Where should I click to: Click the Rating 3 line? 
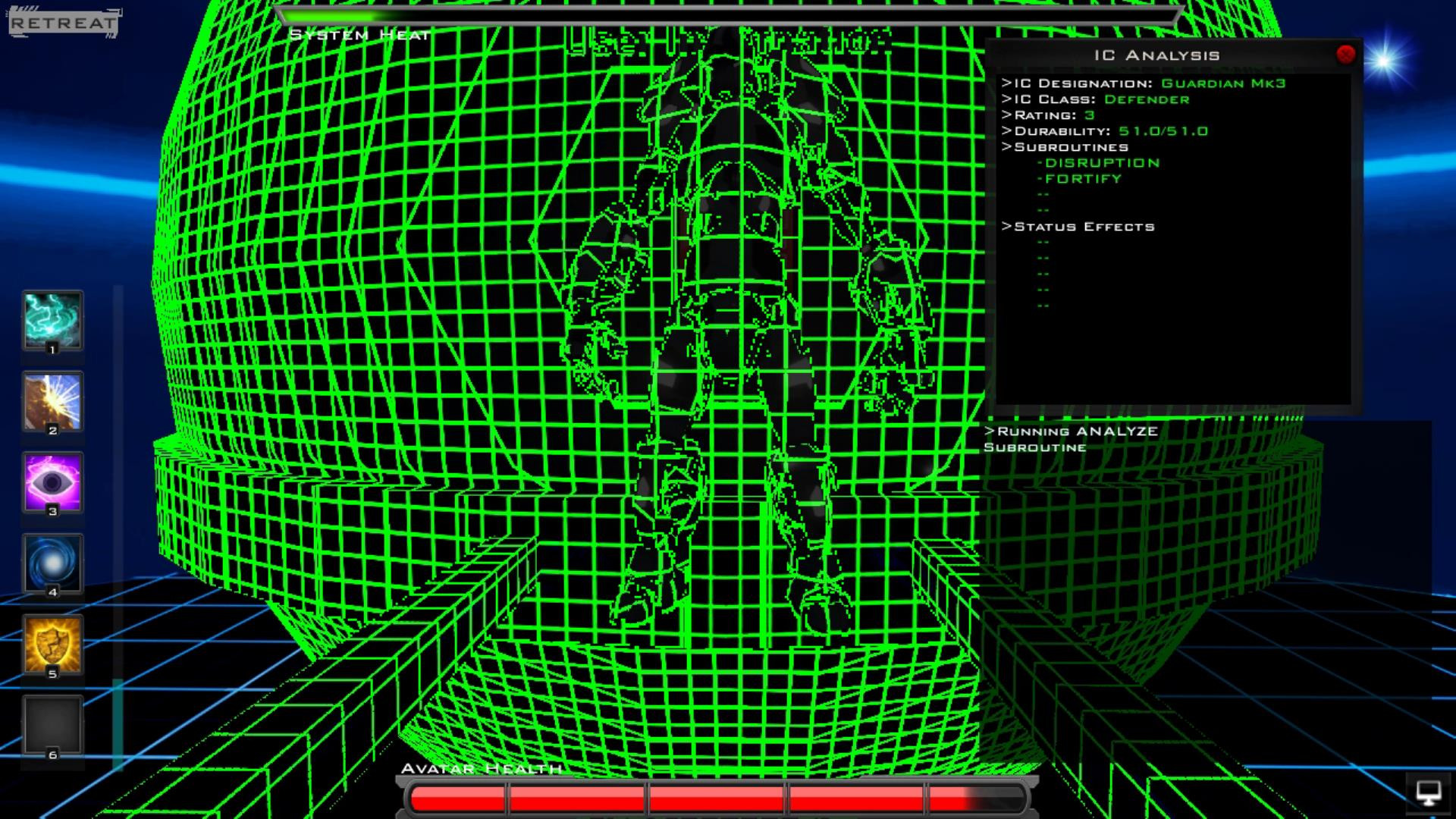[x=1048, y=115]
